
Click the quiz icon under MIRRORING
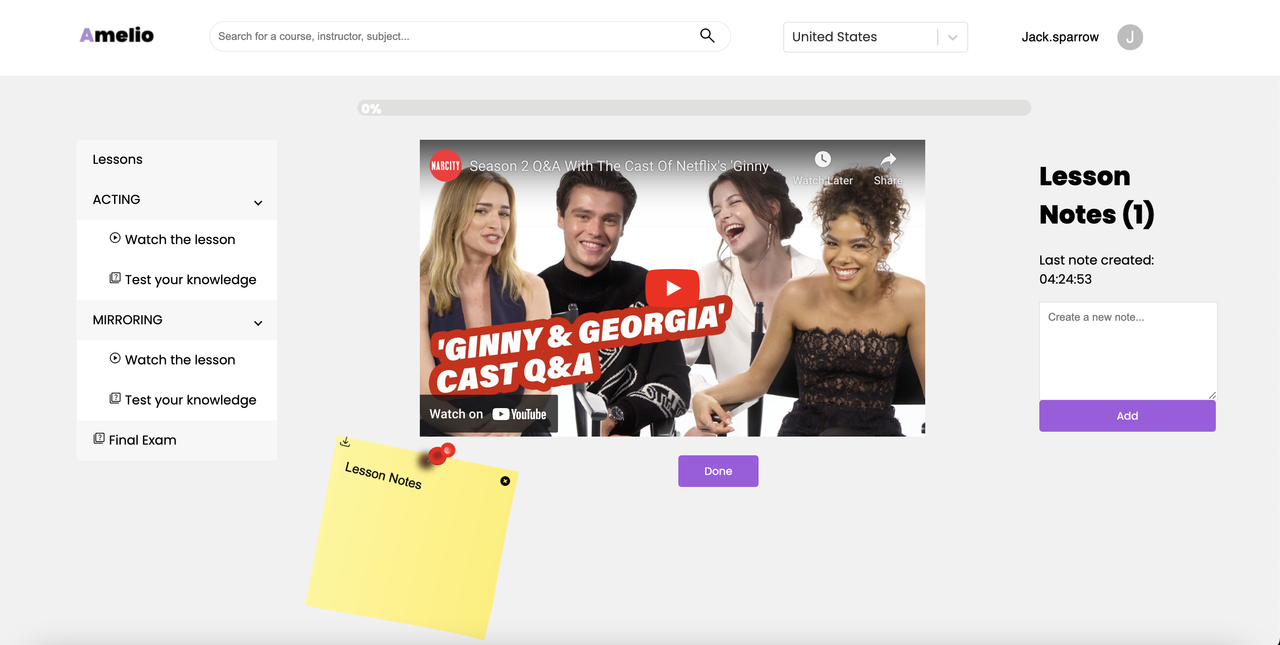click(115, 398)
